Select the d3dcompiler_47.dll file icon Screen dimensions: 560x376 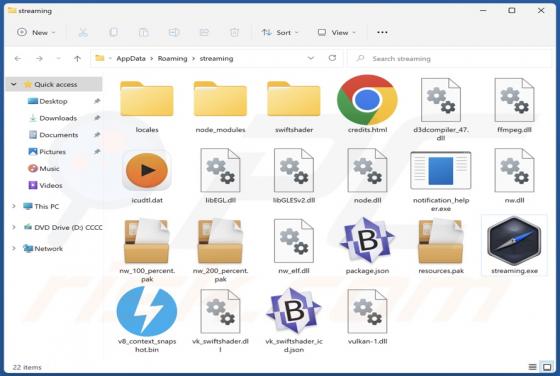[x=441, y=100]
